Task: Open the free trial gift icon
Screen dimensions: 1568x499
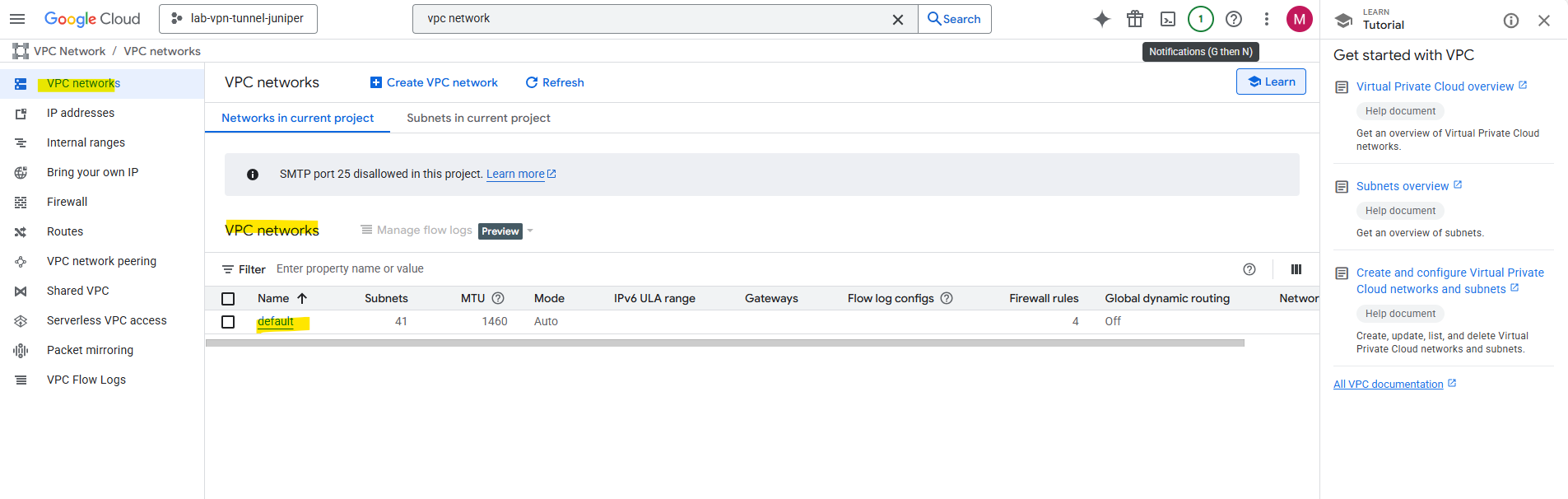Action: coord(1135,19)
